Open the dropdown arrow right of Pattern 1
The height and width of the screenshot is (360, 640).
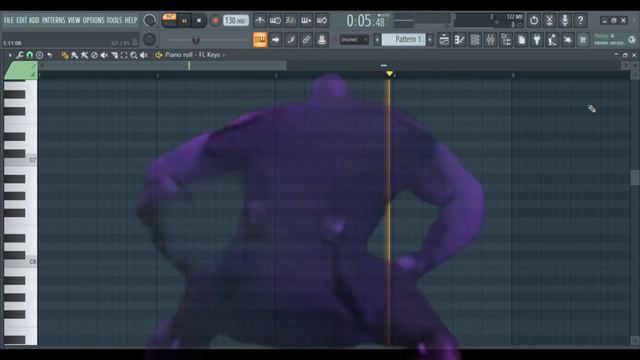tap(430, 40)
